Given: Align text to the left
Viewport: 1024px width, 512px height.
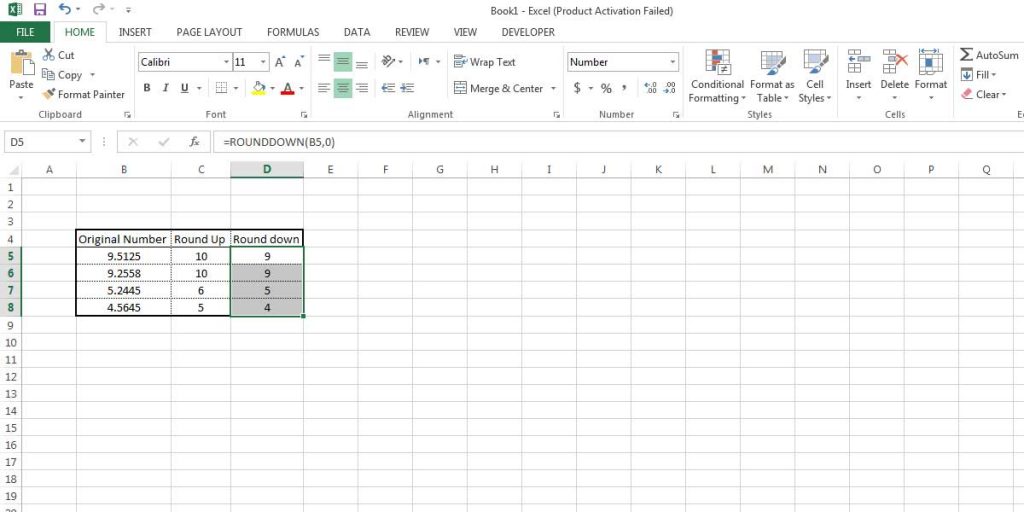Looking at the screenshot, I should click(x=324, y=88).
